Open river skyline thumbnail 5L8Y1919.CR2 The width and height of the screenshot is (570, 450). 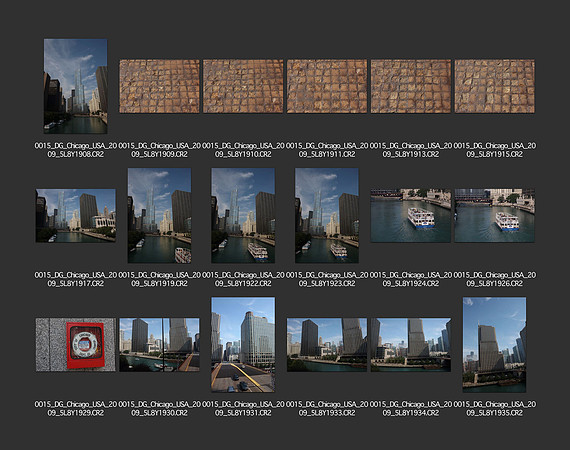click(x=160, y=216)
